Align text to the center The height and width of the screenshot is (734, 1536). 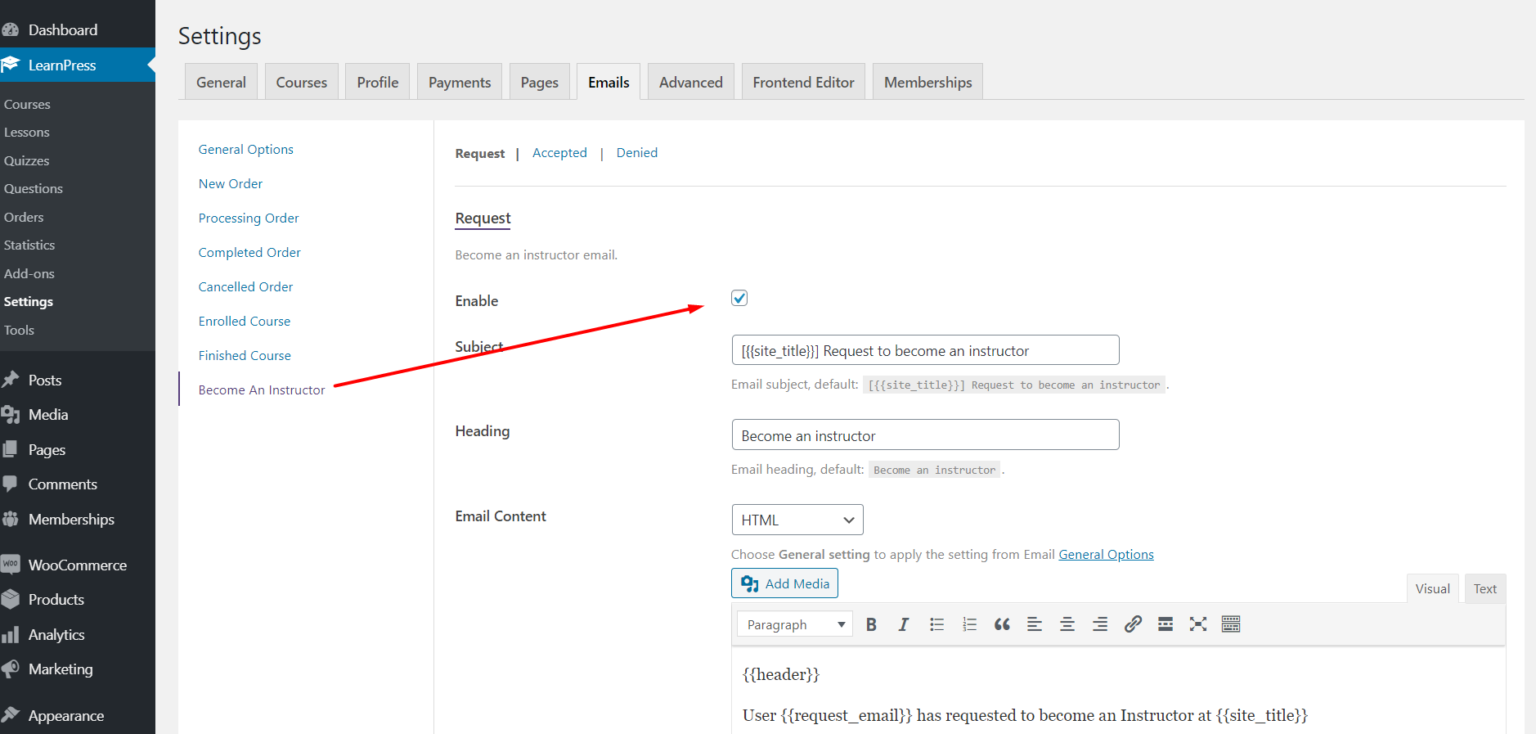pos(1067,623)
